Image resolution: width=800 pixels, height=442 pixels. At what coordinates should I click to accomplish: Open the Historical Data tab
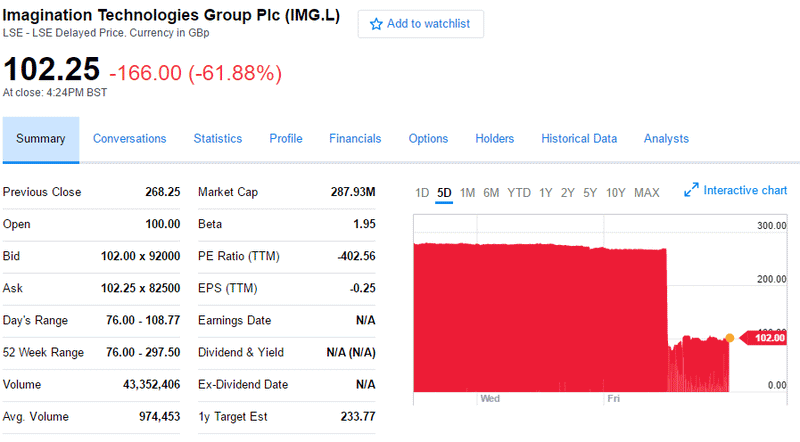tap(579, 139)
